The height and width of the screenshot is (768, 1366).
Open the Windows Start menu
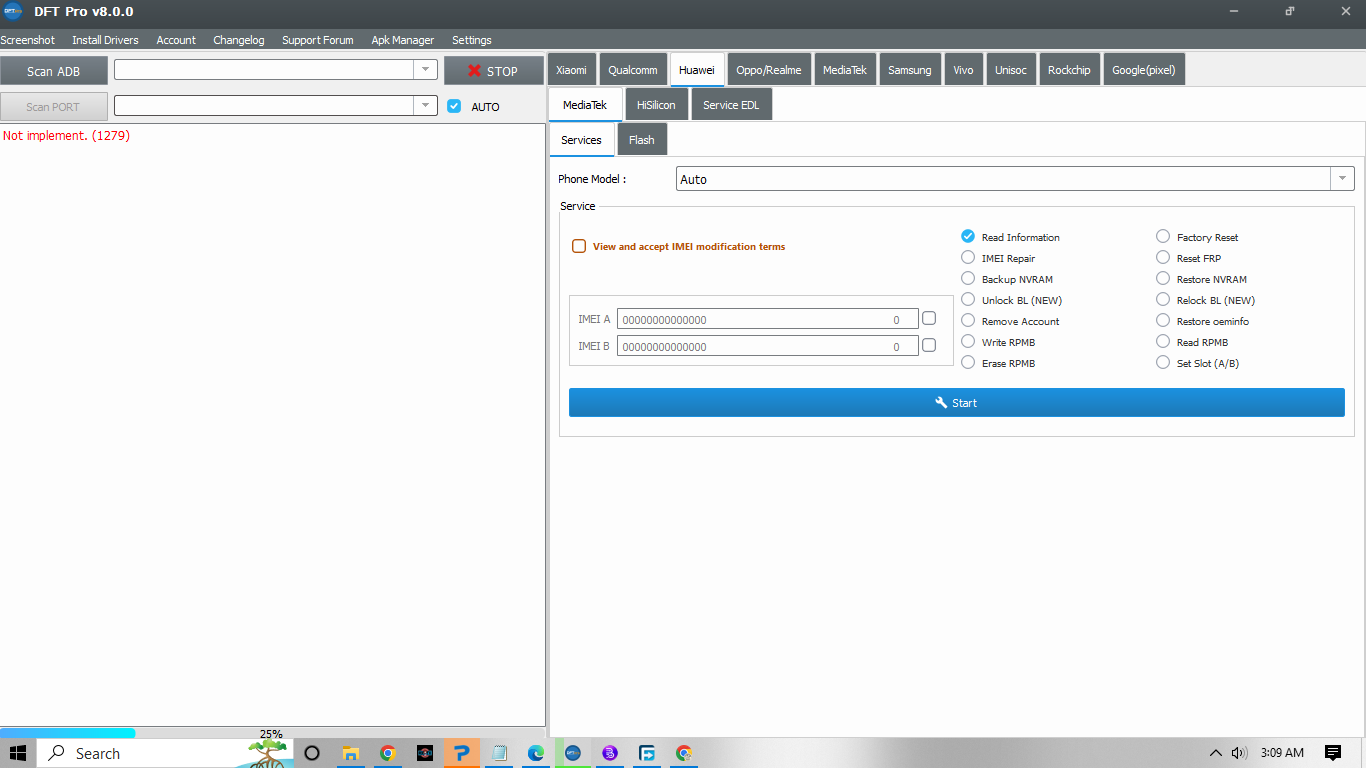pyautogui.click(x=18, y=753)
